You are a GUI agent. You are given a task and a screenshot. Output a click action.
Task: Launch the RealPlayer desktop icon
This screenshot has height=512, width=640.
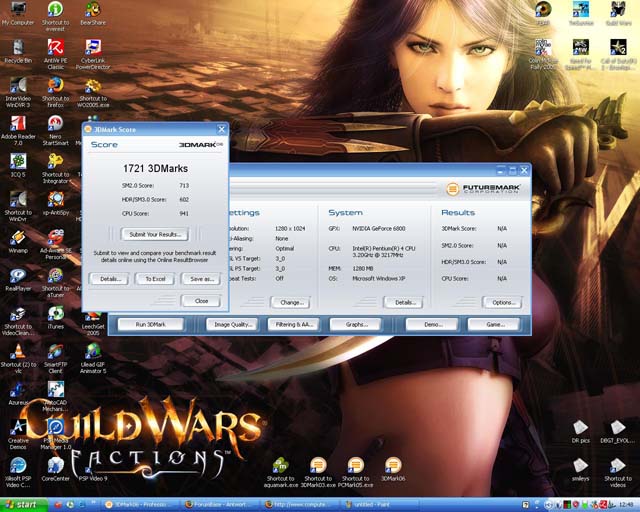coord(18,280)
